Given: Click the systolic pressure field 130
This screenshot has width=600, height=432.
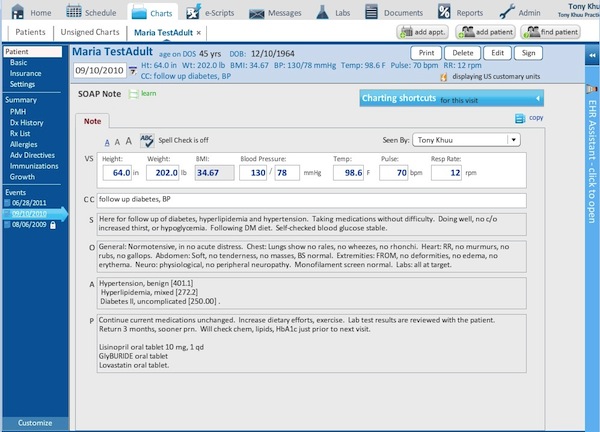Looking at the screenshot, I should tap(253, 173).
